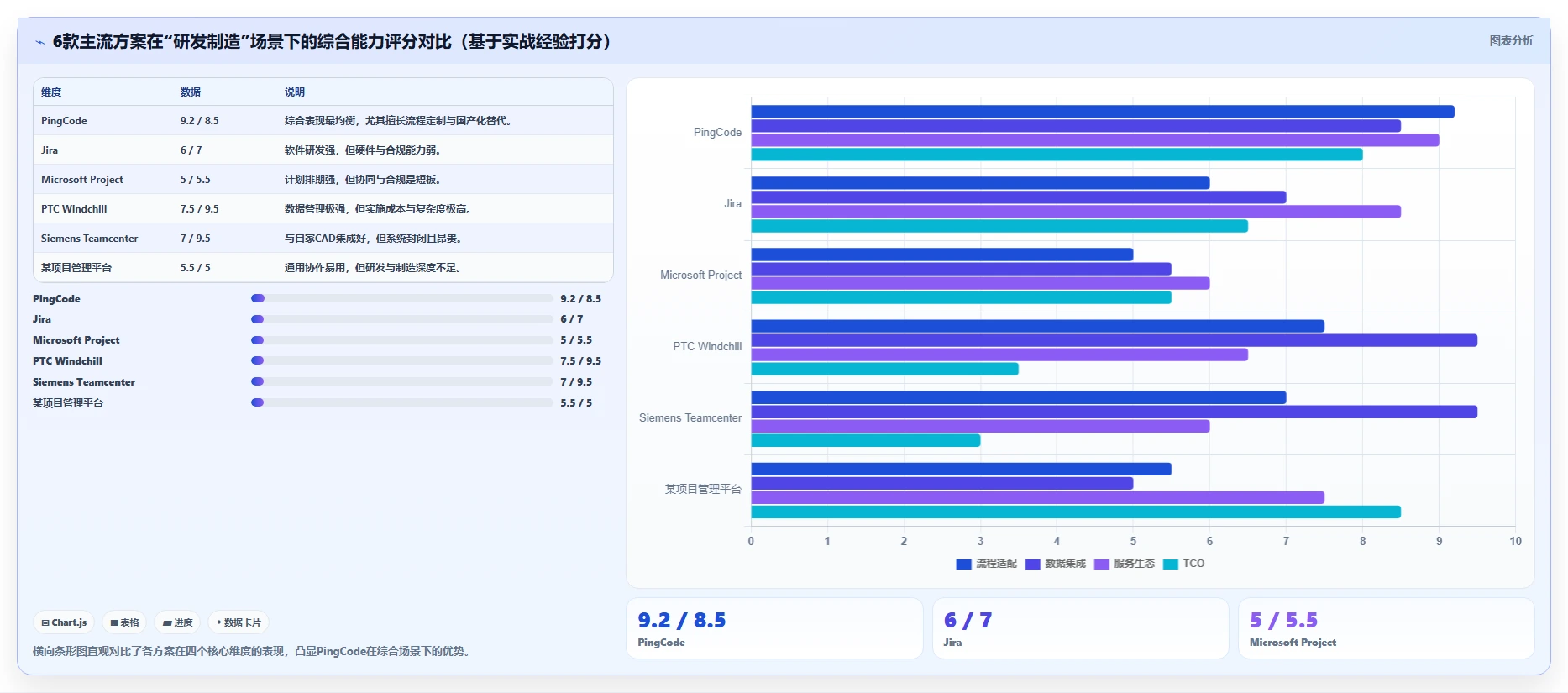The height and width of the screenshot is (693, 1568).
Task: Click the 5.5 / 5 table cell
Action: pos(195,268)
